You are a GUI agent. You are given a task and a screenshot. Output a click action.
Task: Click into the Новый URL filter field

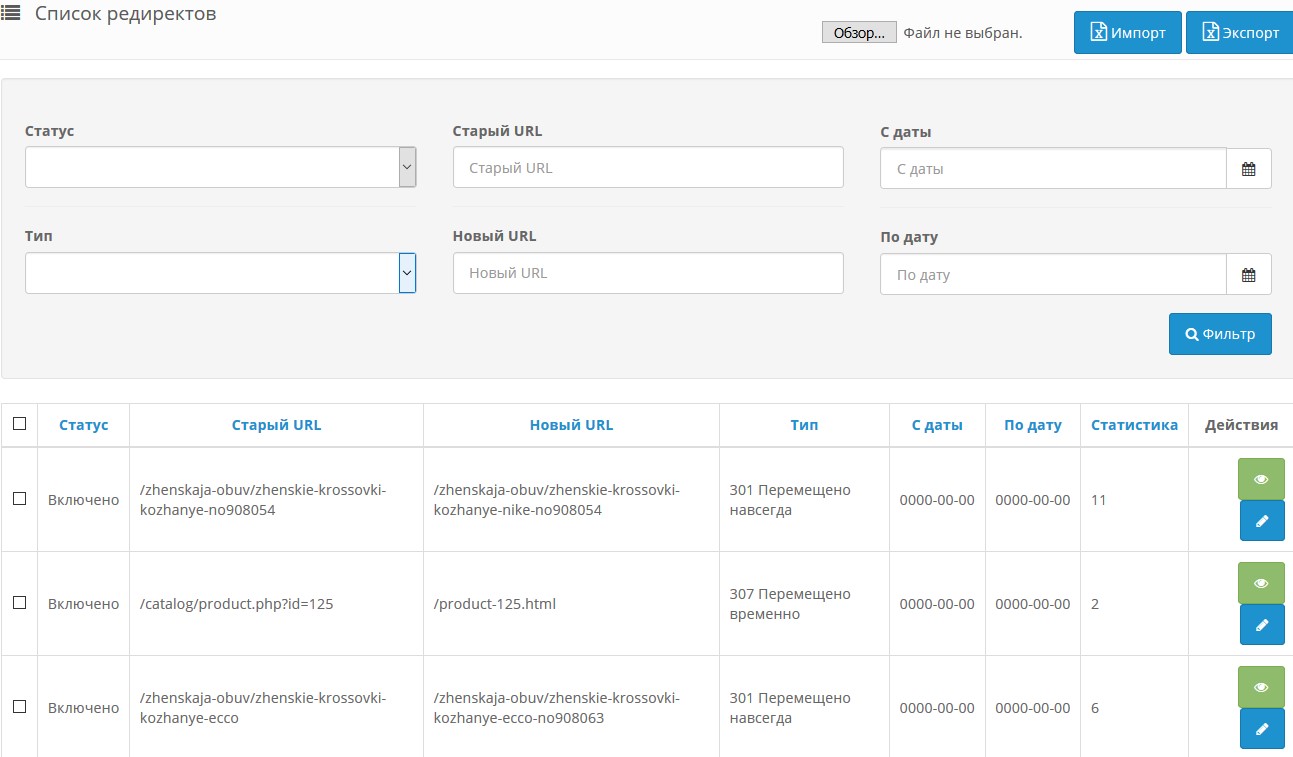(647, 273)
